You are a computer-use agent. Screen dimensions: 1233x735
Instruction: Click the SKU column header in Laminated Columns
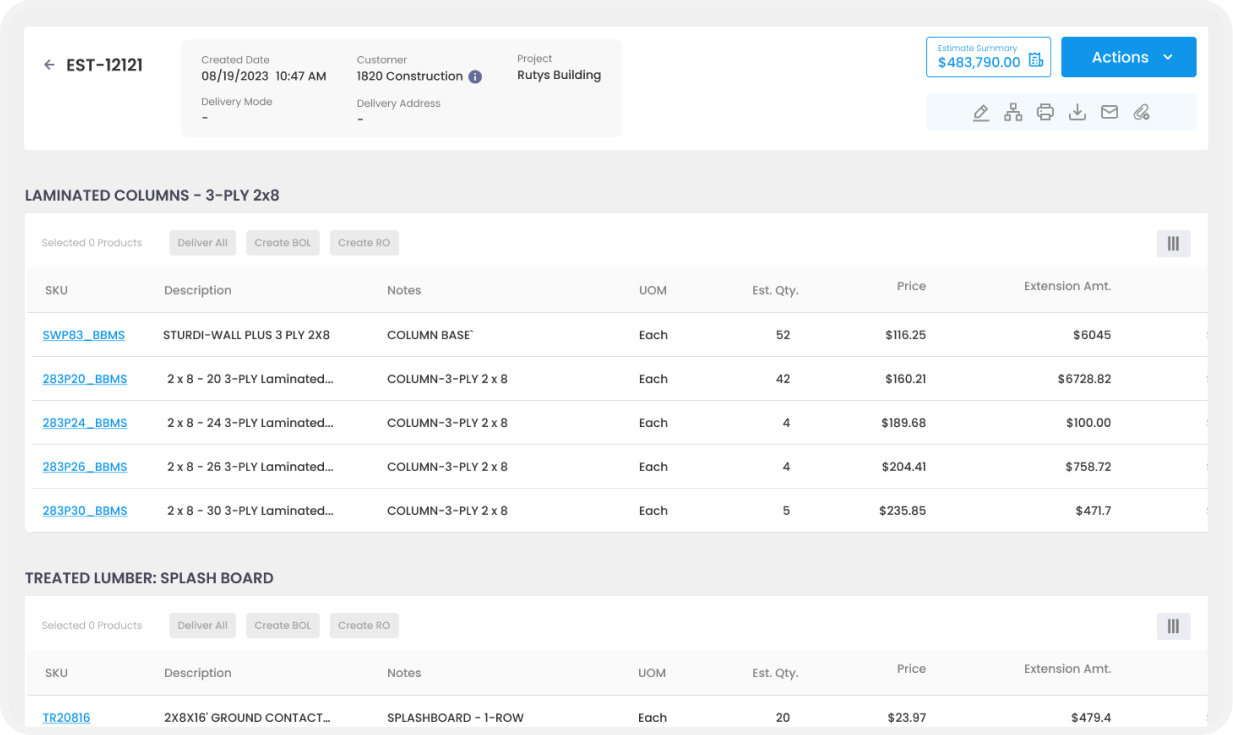tap(56, 290)
